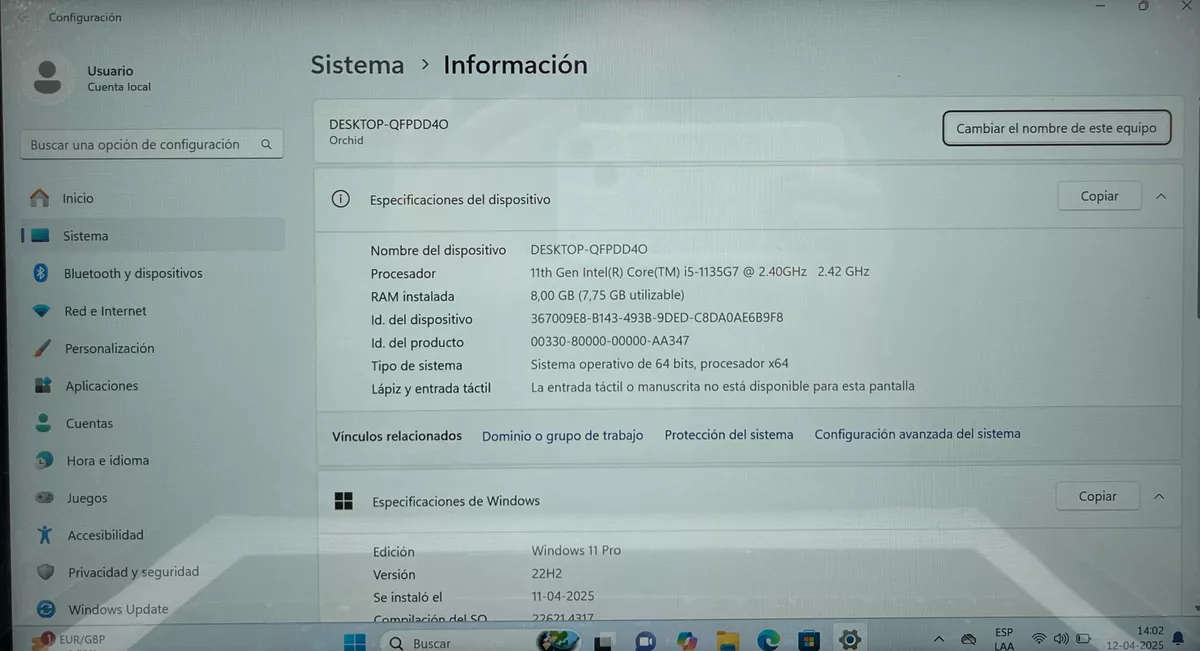Open Privacidad y seguridad settings
Image resolution: width=1200 pixels, height=651 pixels.
tap(133, 572)
